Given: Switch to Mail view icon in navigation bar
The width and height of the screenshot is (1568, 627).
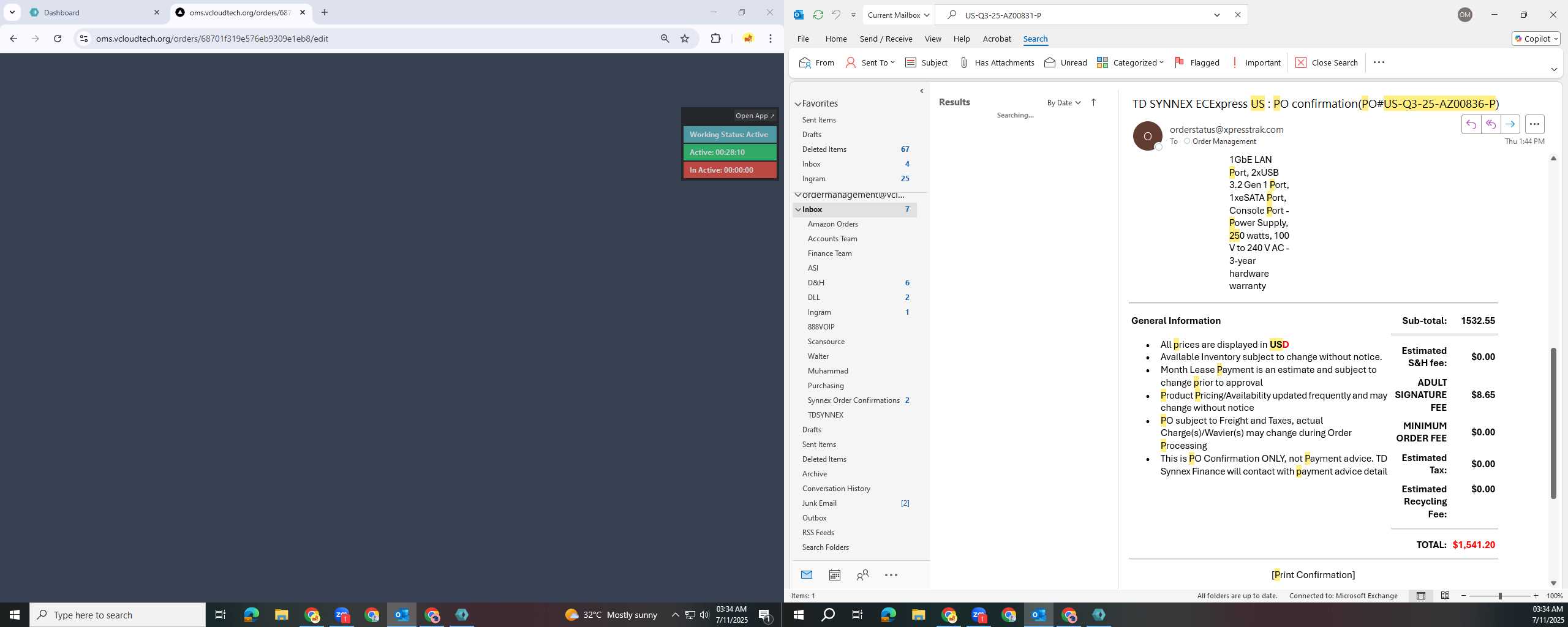Looking at the screenshot, I should click(807, 575).
